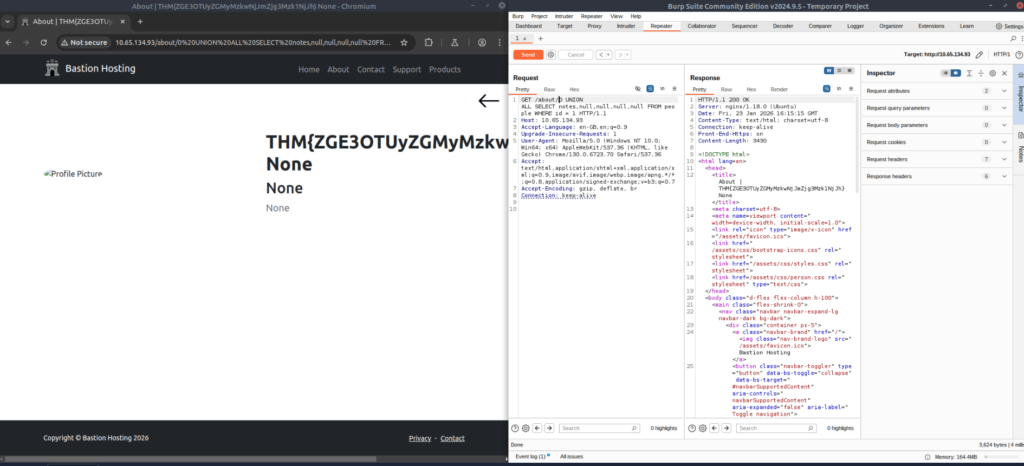Open the Privacy footer link
This screenshot has width=1024, height=466.
pos(420,439)
